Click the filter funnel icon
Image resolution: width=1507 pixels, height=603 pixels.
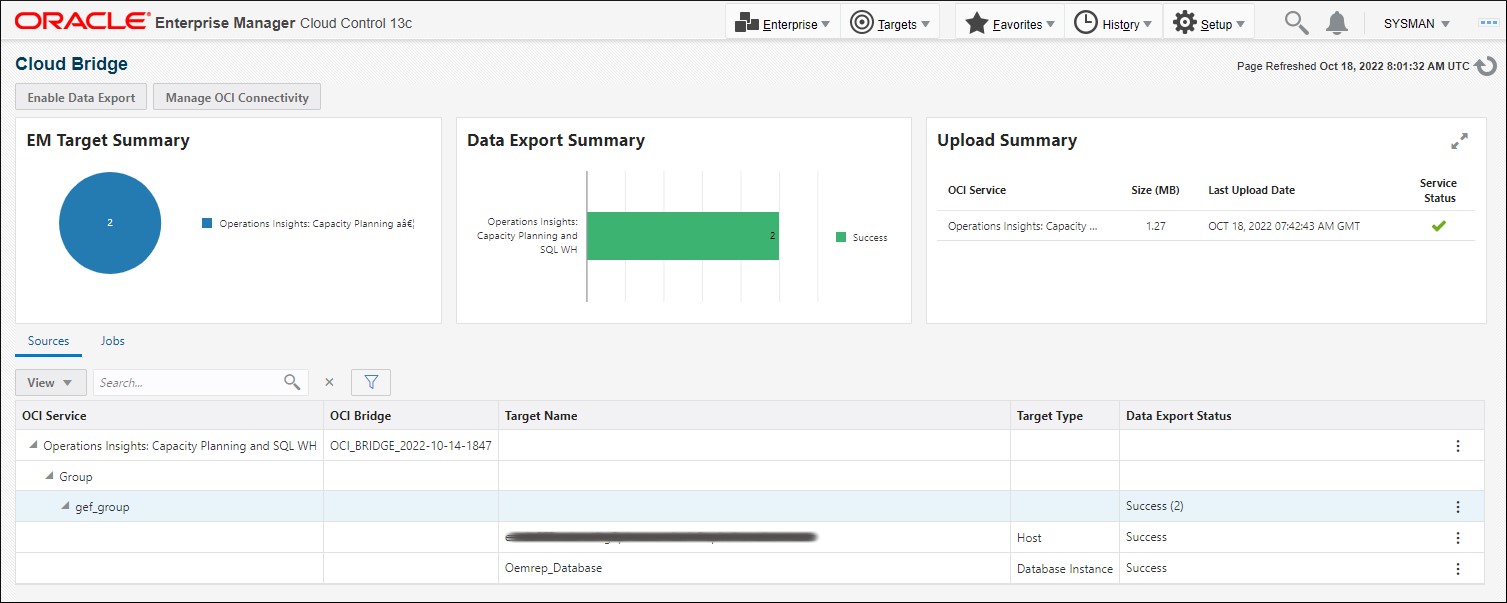coord(371,382)
